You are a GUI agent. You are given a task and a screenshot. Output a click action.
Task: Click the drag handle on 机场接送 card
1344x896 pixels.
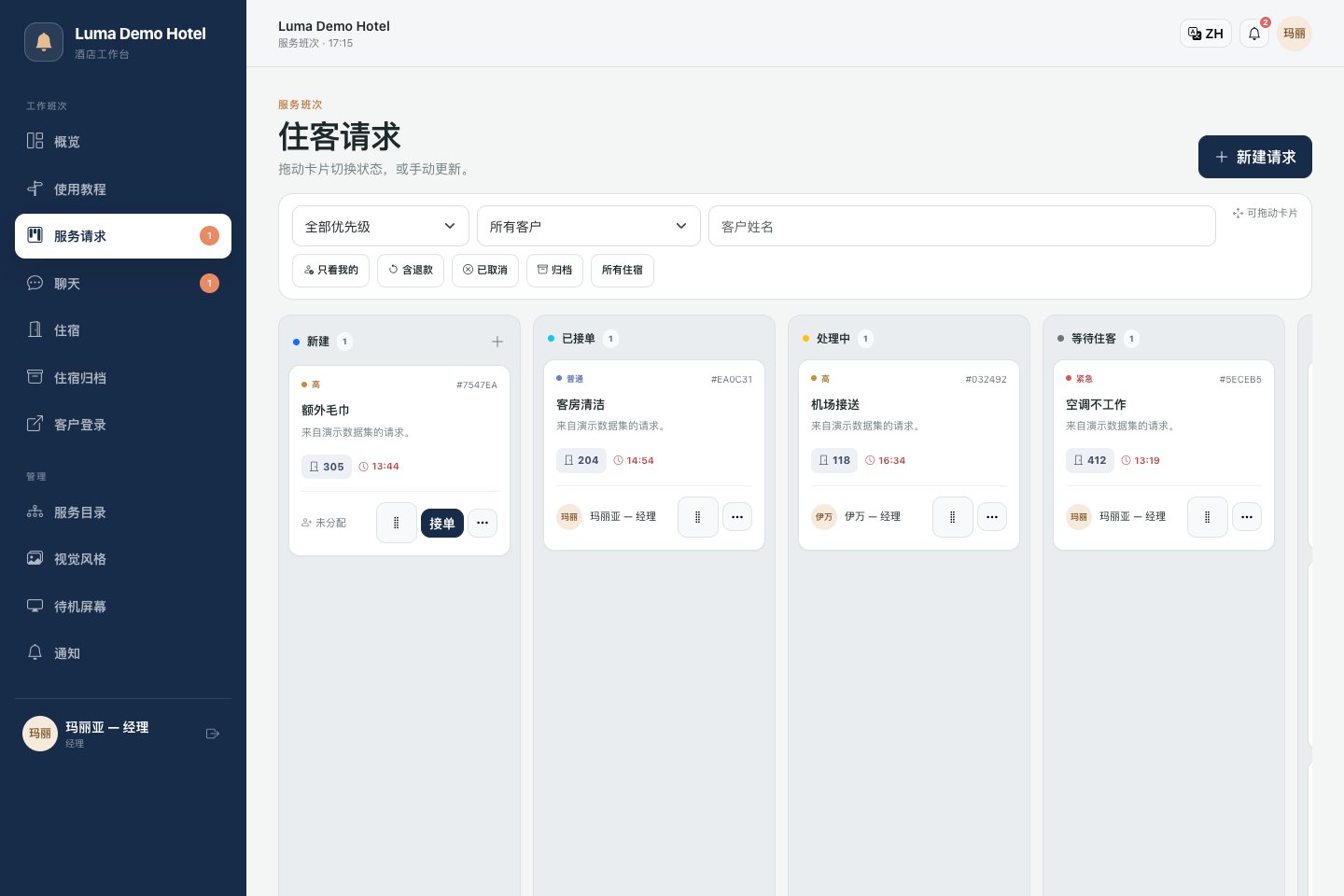953,517
